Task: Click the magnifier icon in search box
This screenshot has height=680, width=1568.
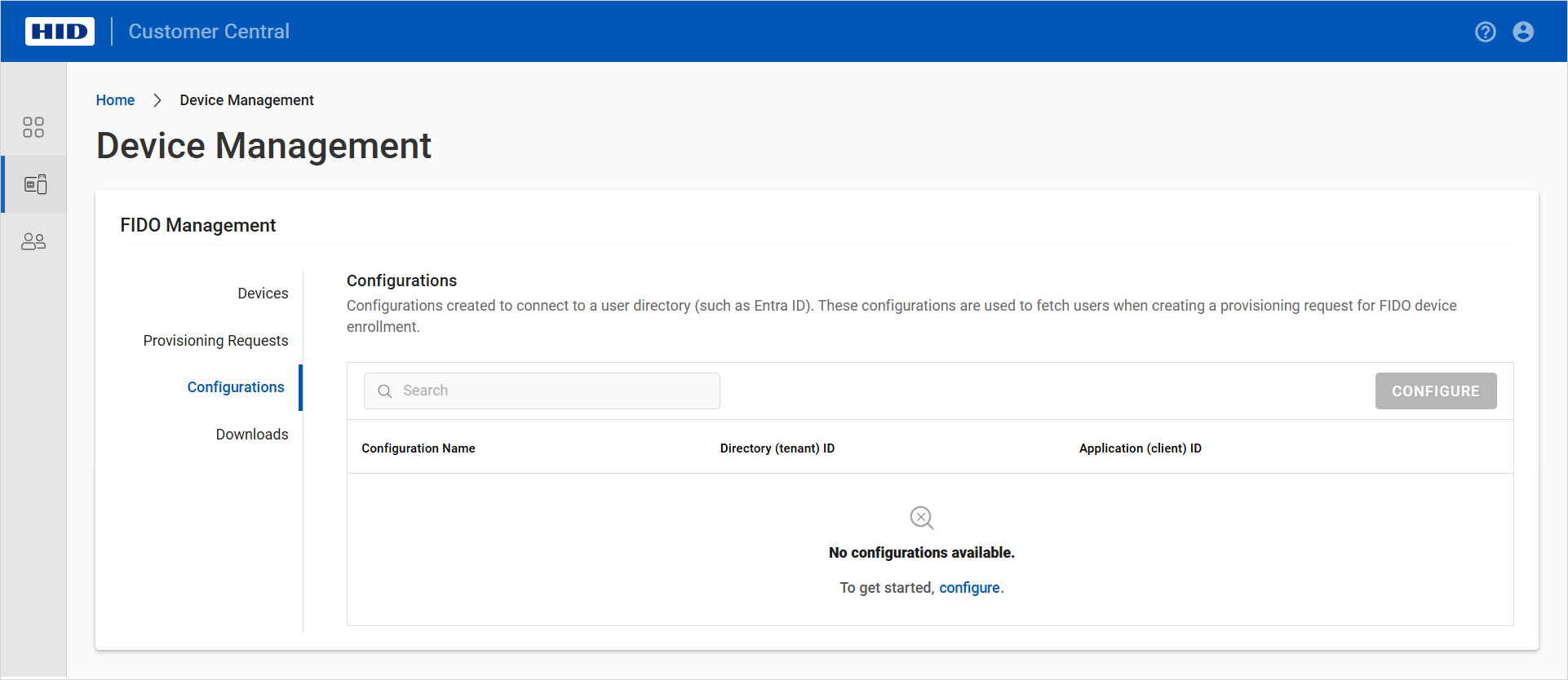Action: click(x=385, y=391)
